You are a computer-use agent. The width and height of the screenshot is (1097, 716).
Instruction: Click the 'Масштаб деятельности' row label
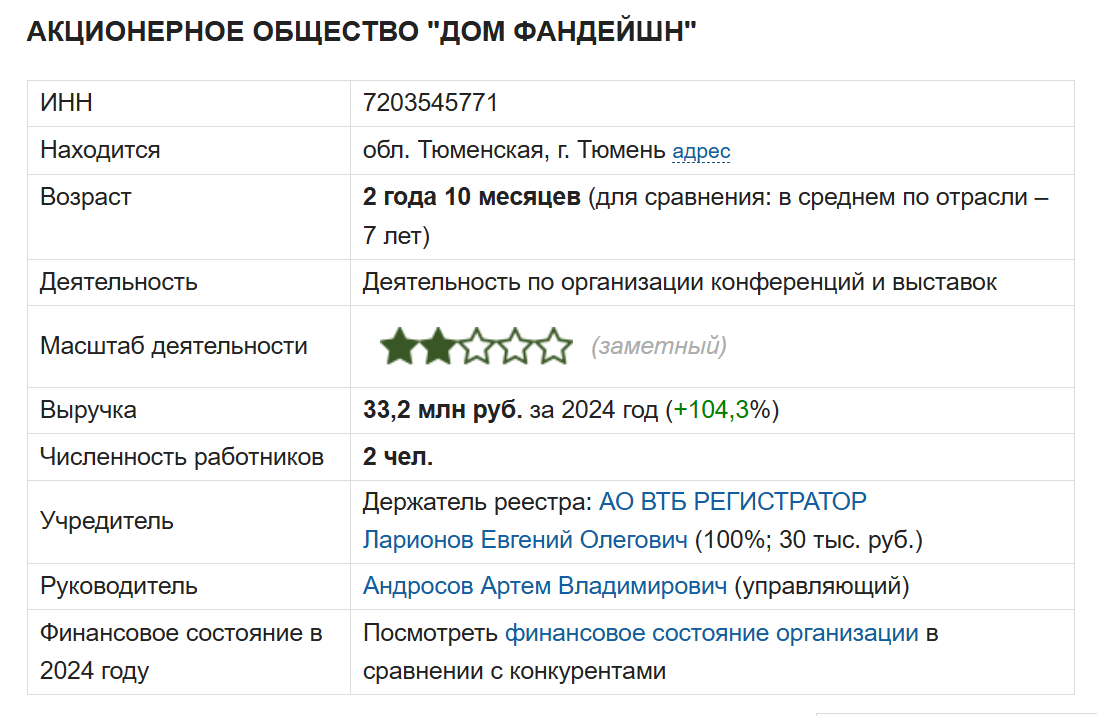point(173,347)
